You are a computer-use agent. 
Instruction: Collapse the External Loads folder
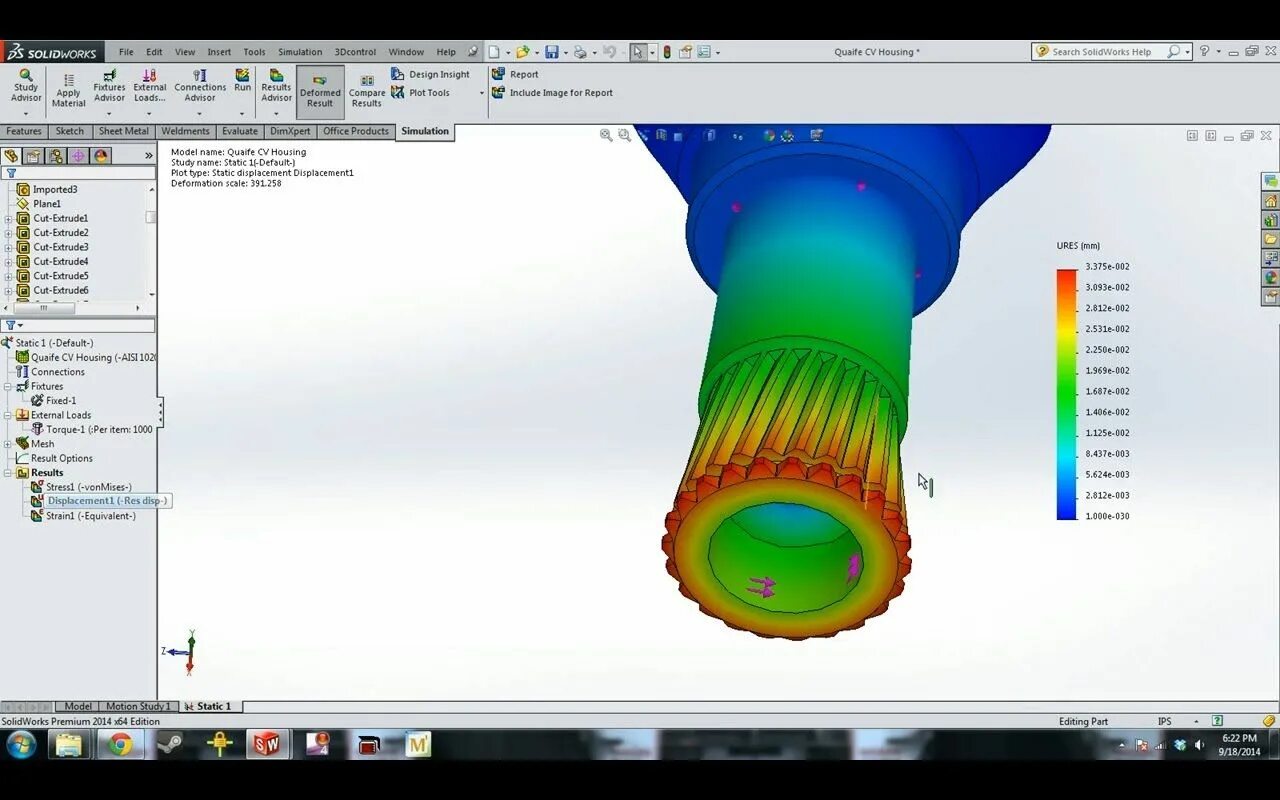pyautogui.click(x=8, y=415)
